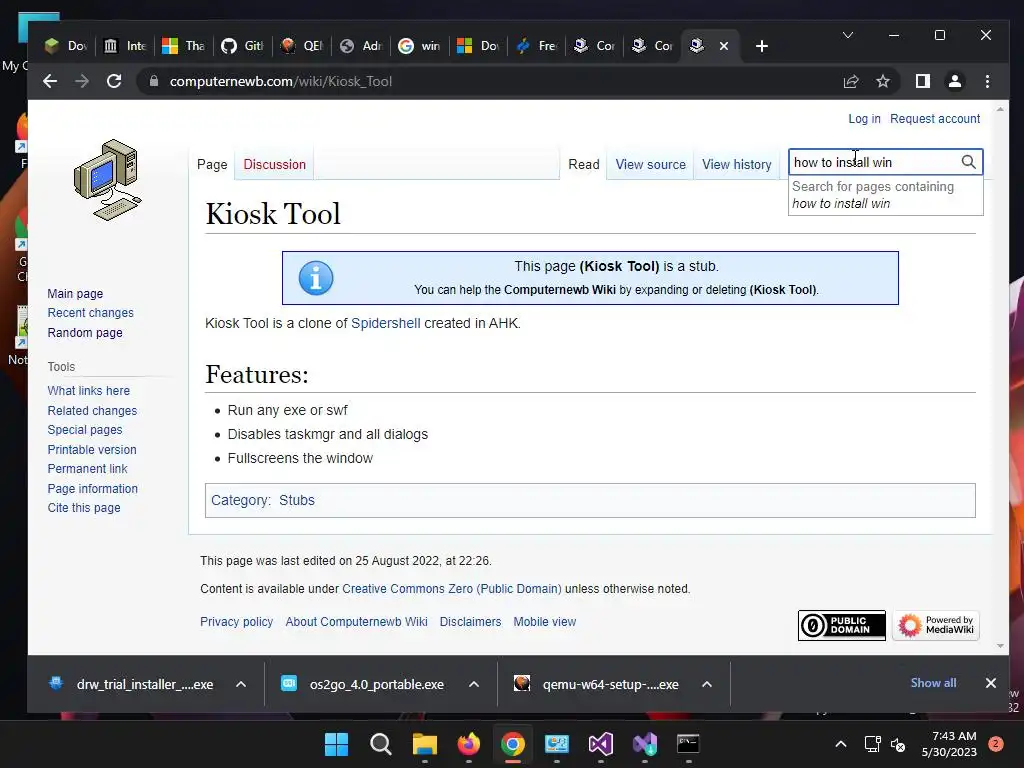1024x768 pixels.
Task: Open File Explorer from taskbar
Action: (x=424, y=744)
